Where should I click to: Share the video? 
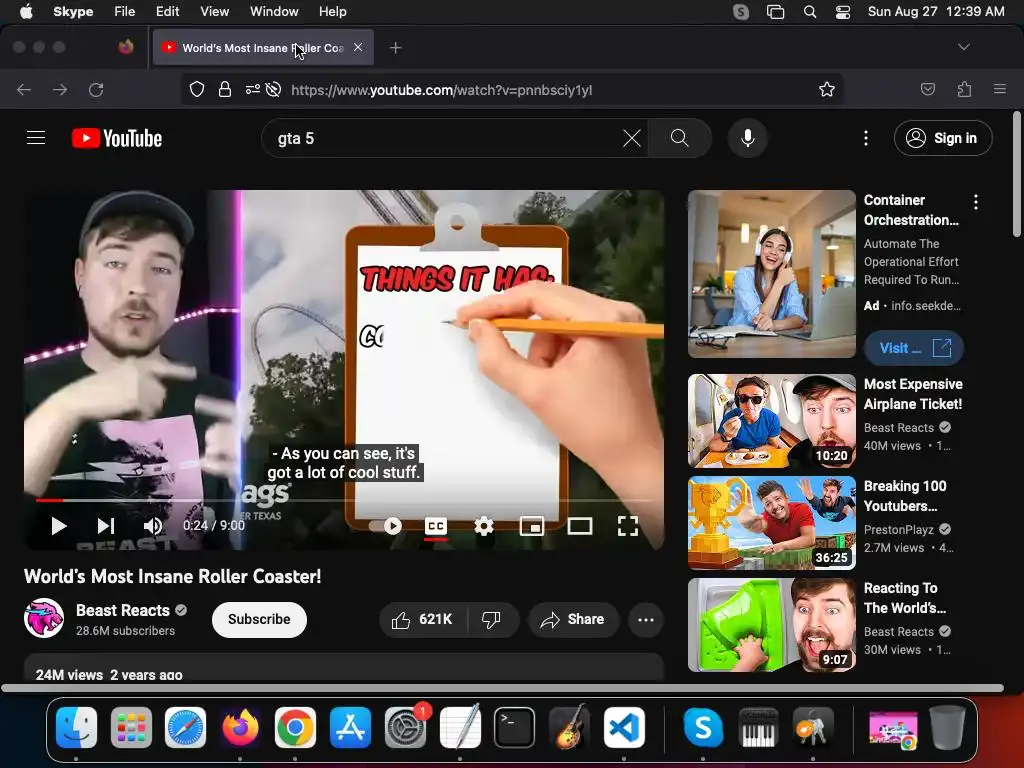click(x=573, y=620)
